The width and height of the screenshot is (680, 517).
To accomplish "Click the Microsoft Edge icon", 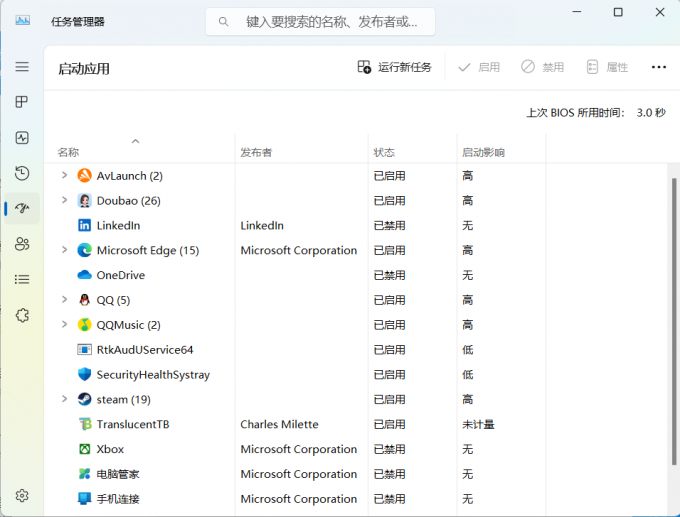I will click(x=85, y=250).
